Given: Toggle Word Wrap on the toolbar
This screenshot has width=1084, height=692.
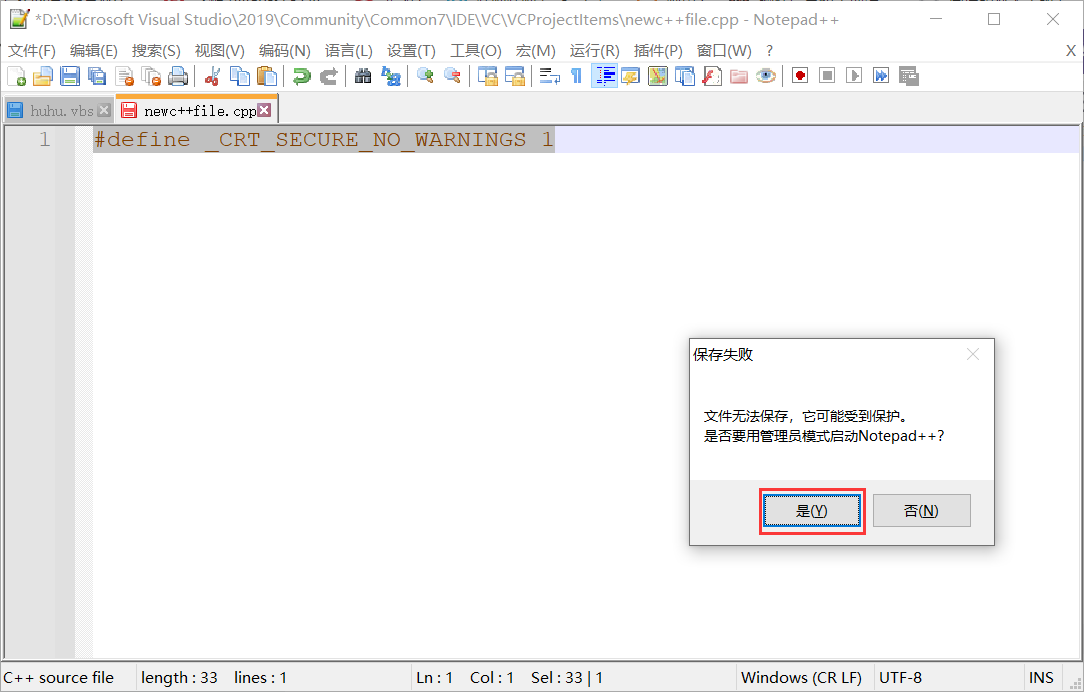Looking at the screenshot, I should pos(549,75).
